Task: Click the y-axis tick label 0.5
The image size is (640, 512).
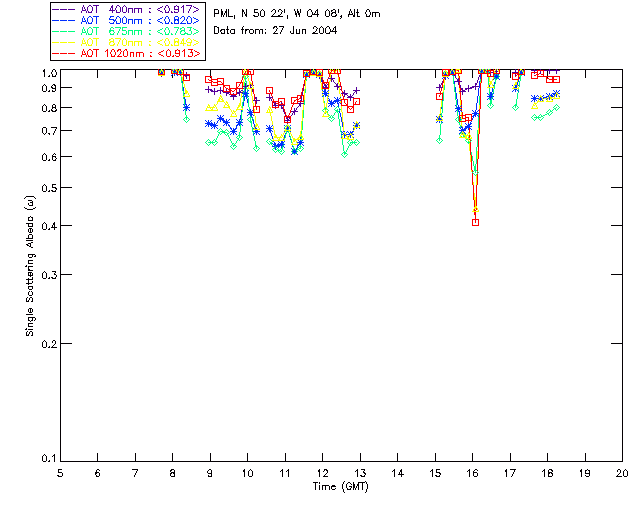Action: [x=49, y=188]
